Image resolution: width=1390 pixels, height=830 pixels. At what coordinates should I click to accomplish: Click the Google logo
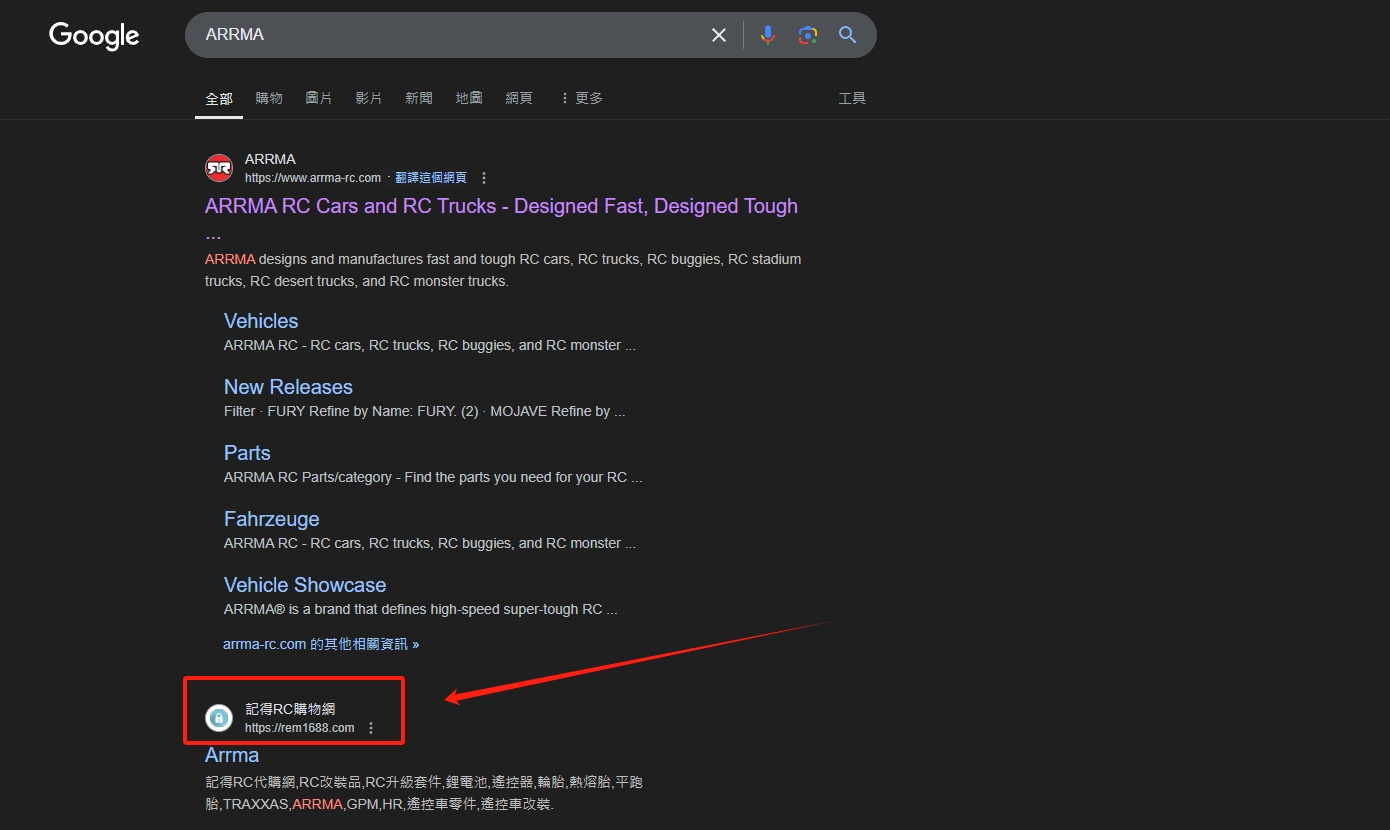[94, 36]
